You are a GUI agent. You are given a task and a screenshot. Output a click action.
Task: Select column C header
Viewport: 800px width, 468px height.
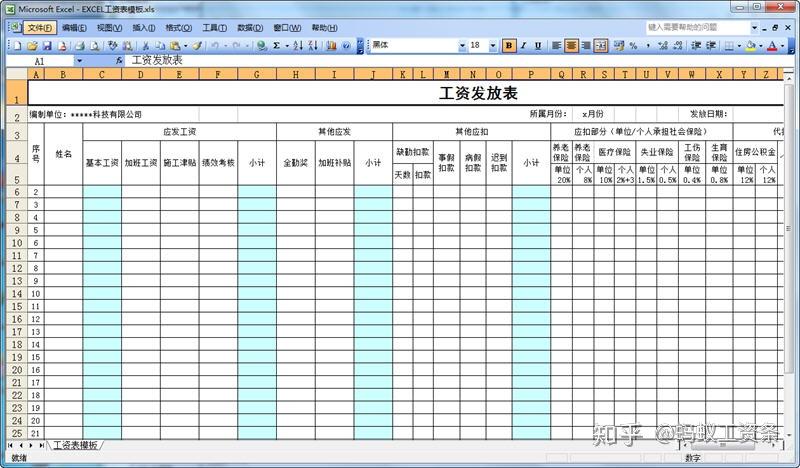[102, 75]
